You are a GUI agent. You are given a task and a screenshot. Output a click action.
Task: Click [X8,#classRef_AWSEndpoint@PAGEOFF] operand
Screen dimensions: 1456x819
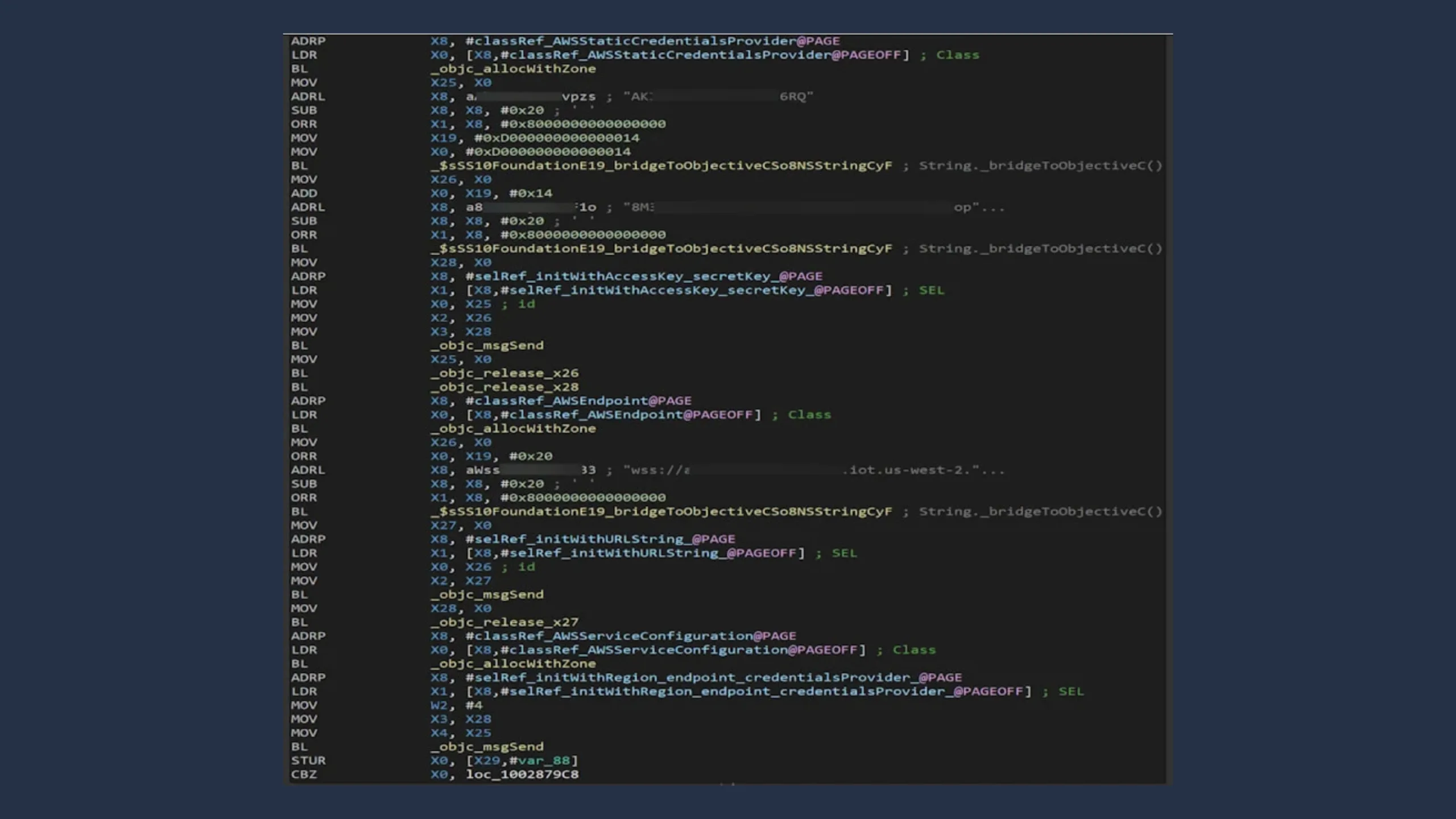pos(614,415)
